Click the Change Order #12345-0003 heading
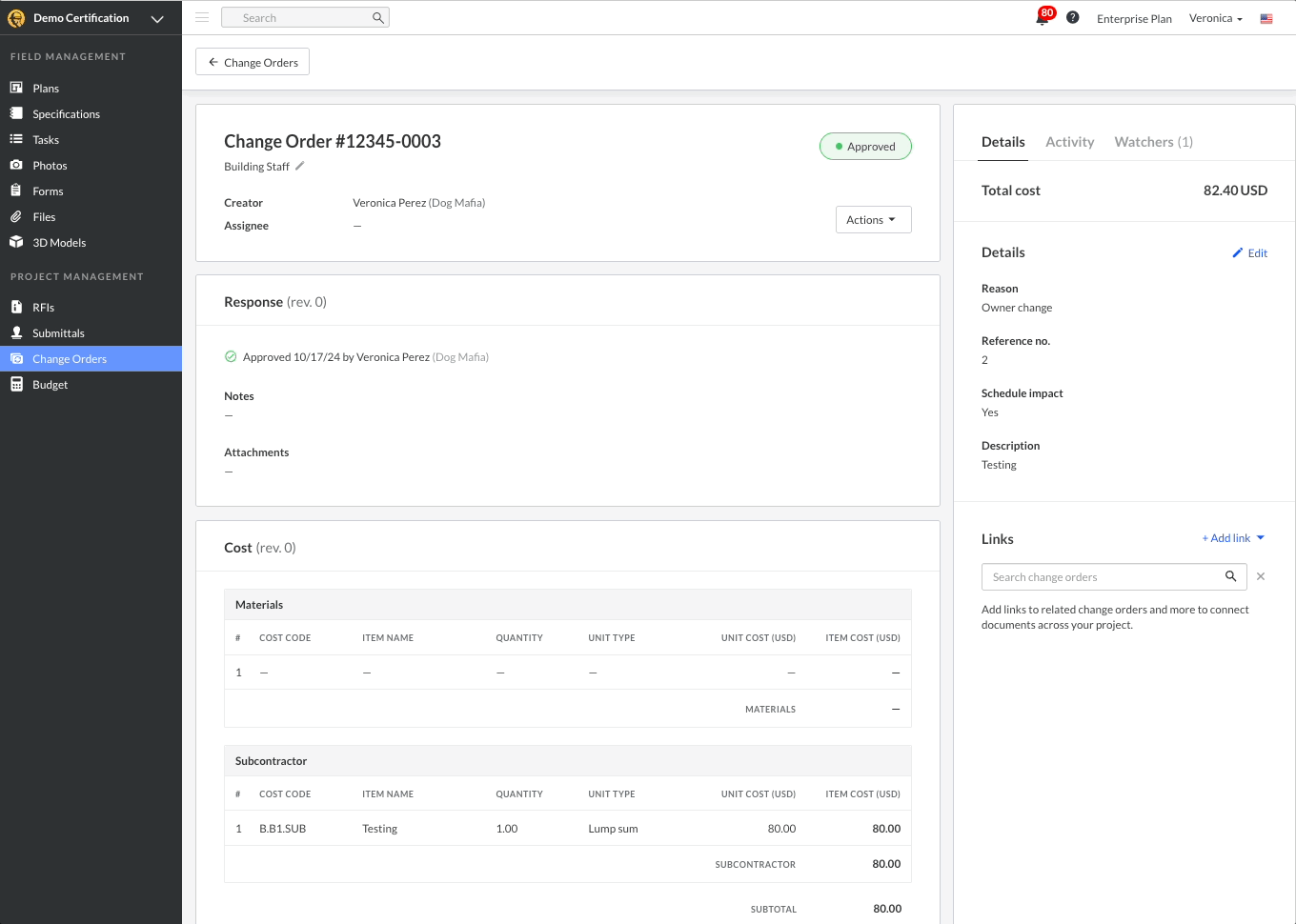This screenshot has width=1296, height=924. [x=333, y=141]
